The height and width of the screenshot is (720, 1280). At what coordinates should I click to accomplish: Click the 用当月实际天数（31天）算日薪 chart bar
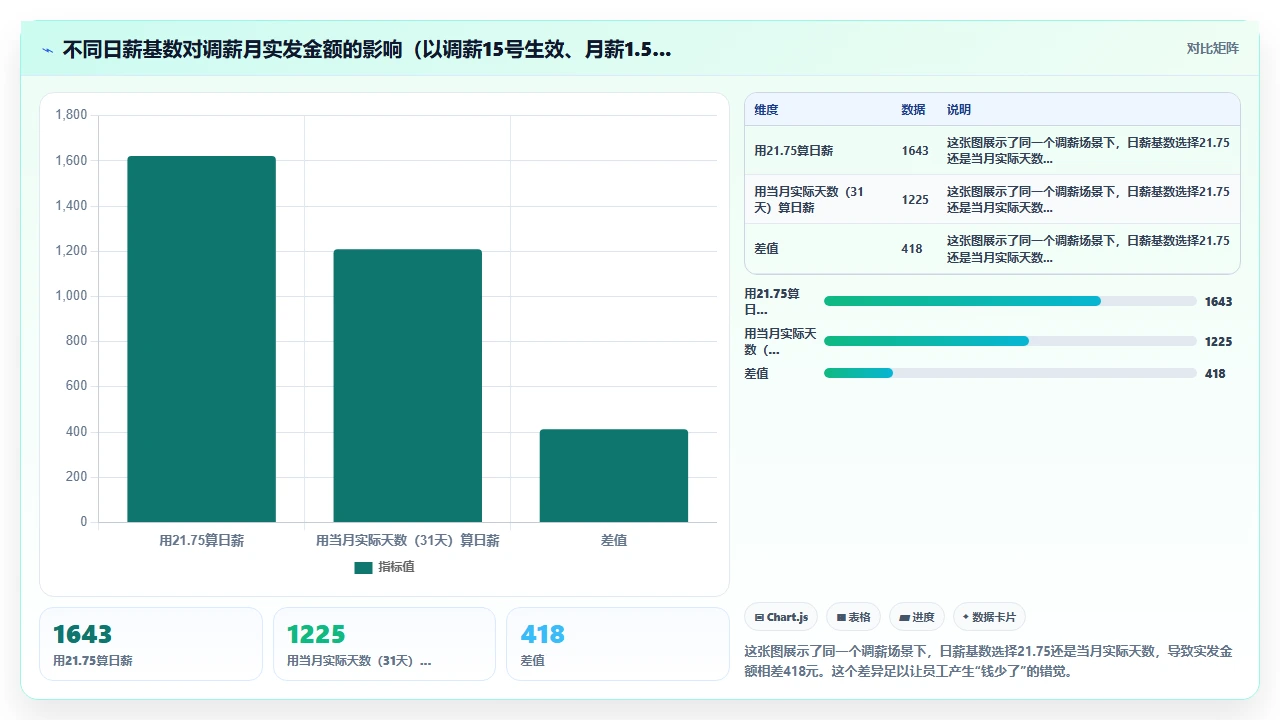coord(408,386)
